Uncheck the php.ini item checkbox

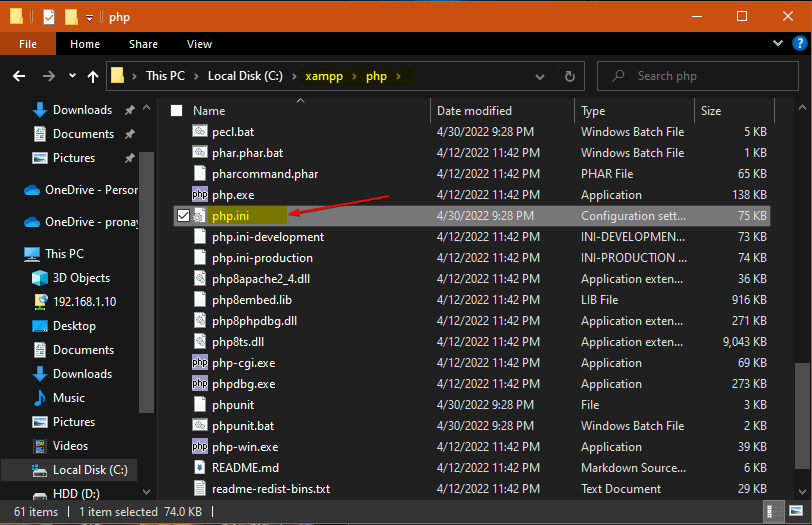183,215
